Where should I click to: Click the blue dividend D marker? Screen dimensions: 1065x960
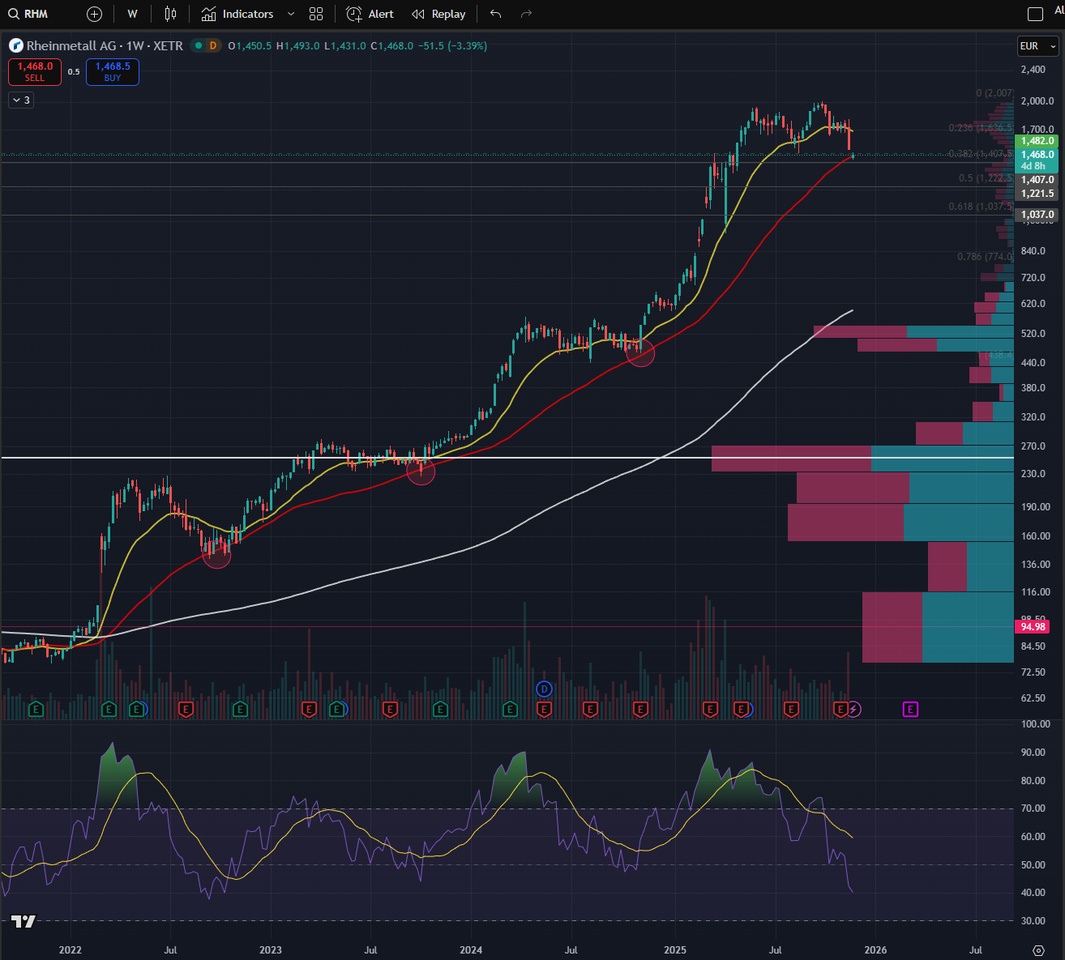pyautogui.click(x=544, y=689)
